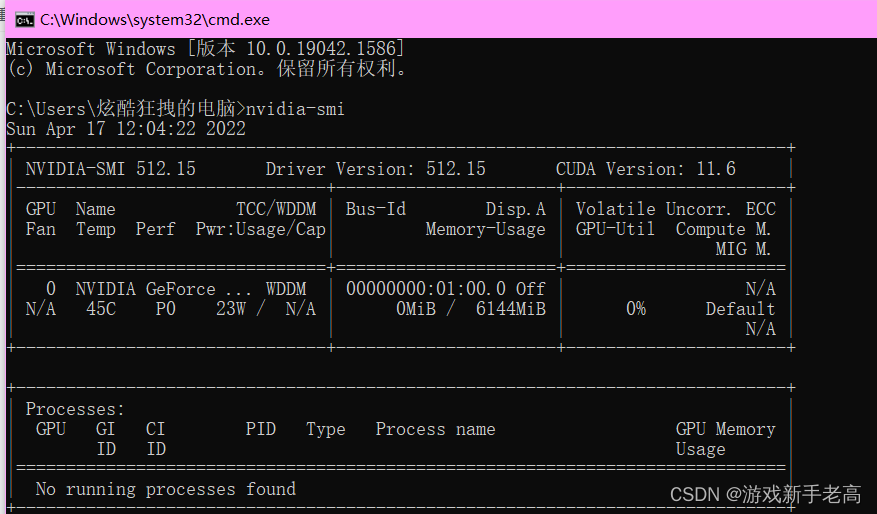Click the Windows version line 10.0.19042.1586

pyautogui.click(x=205, y=49)
